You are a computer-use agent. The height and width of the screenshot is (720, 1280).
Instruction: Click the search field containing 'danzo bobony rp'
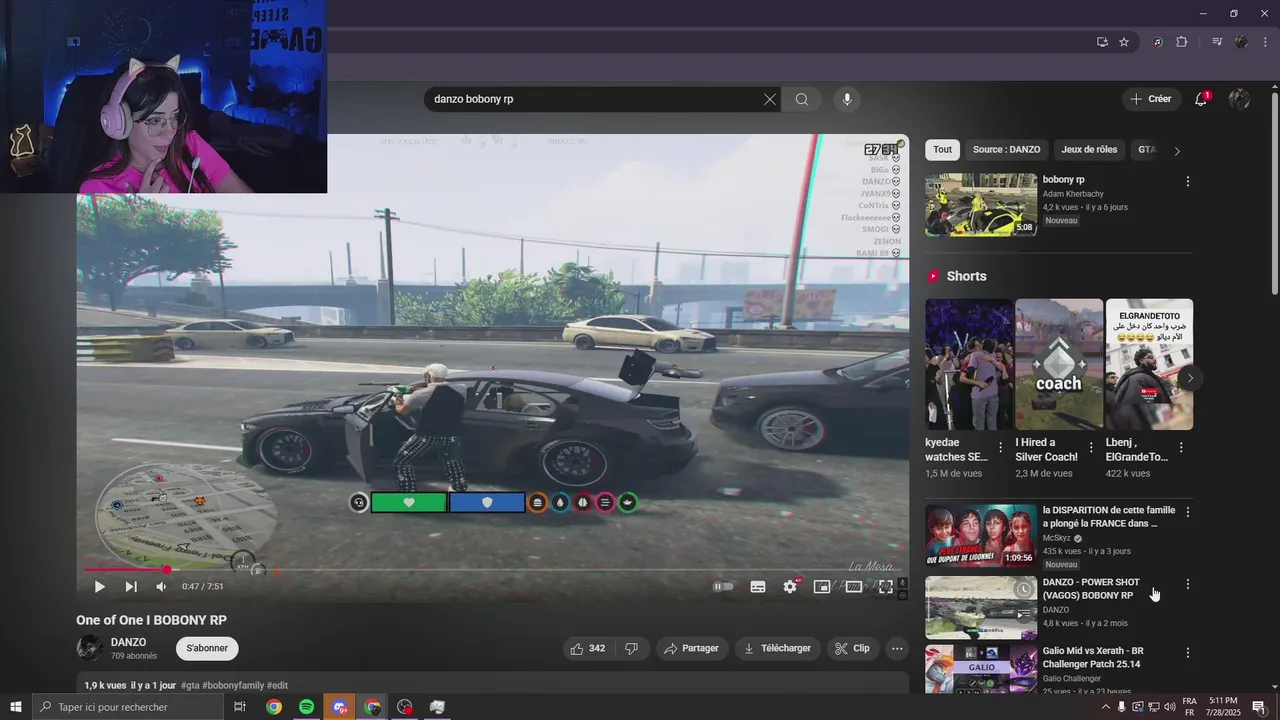tap(595, 99)
